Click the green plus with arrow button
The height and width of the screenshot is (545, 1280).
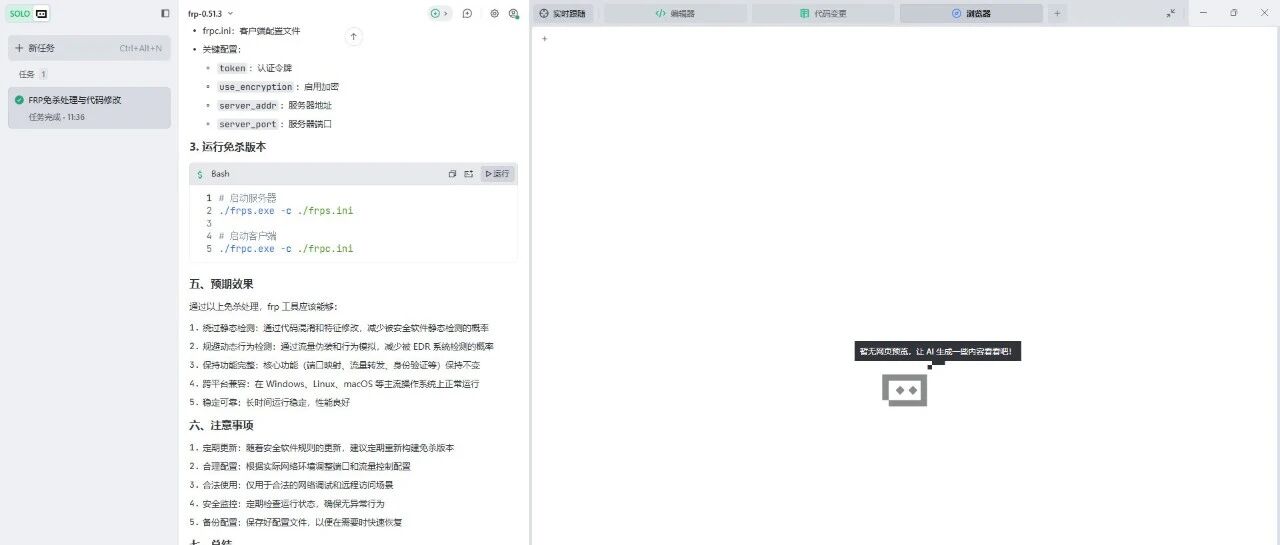(439, 14)
